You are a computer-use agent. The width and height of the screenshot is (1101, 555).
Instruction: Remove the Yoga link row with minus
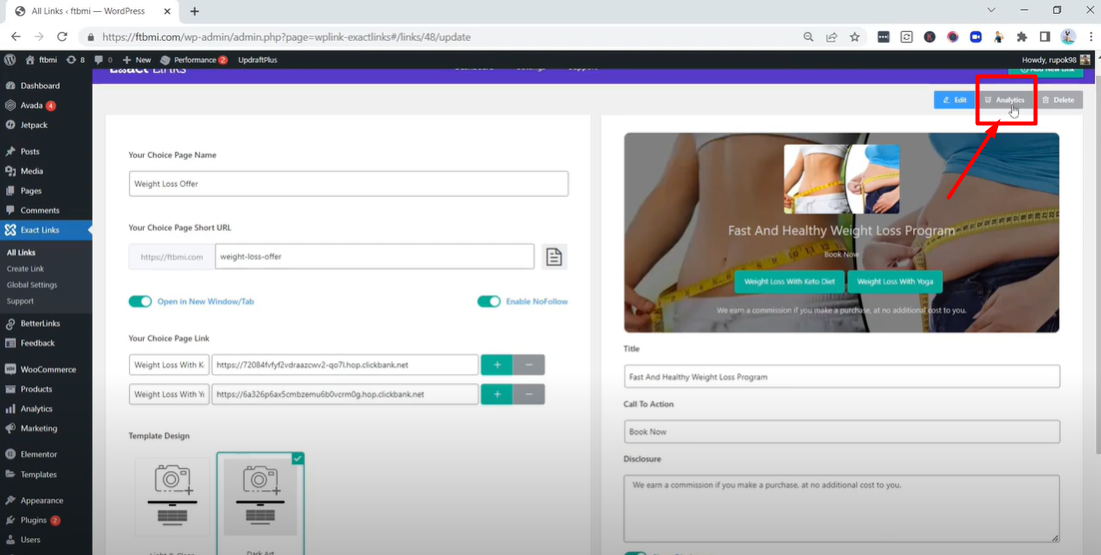(x=529, y=394)
